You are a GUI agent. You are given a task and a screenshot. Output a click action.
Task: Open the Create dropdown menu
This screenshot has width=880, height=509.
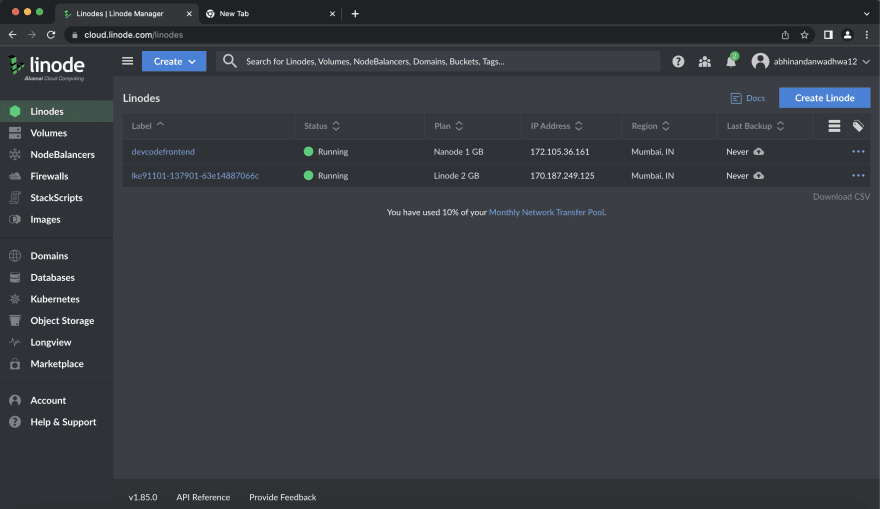click(174, 61)
